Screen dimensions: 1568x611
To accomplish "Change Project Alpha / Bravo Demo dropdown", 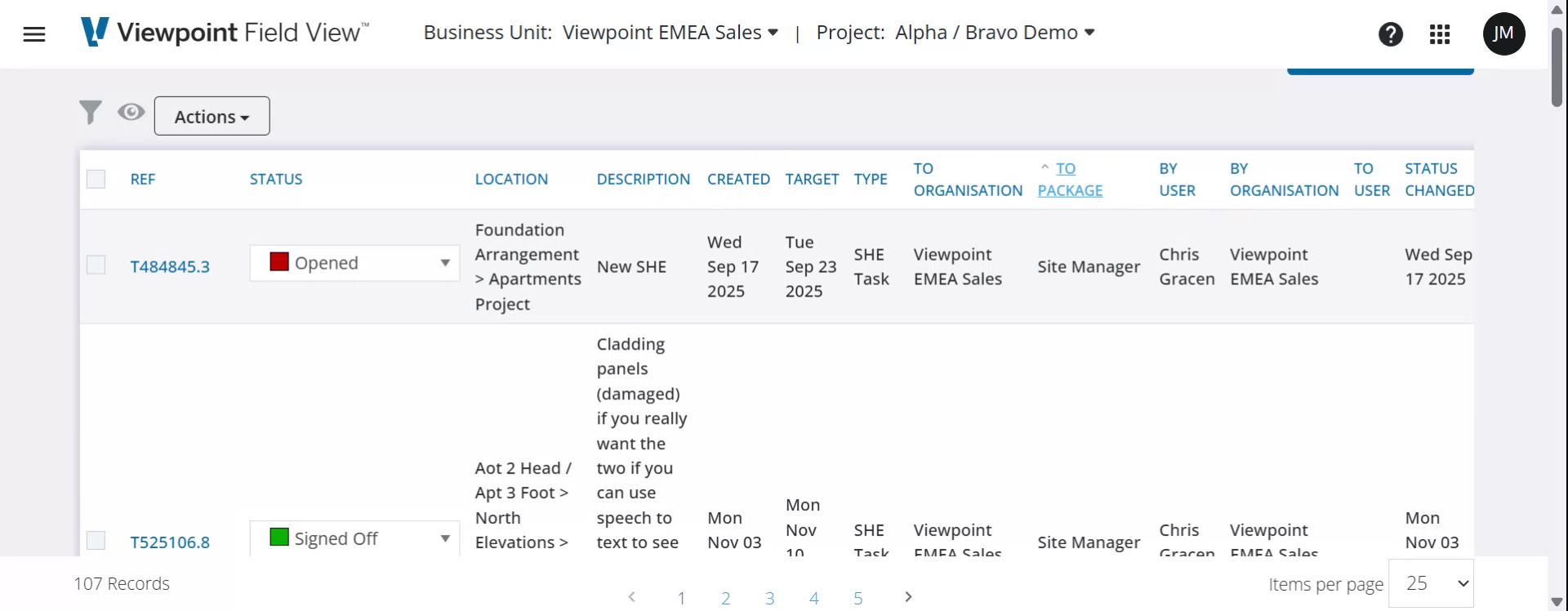I will click(995, 33).
